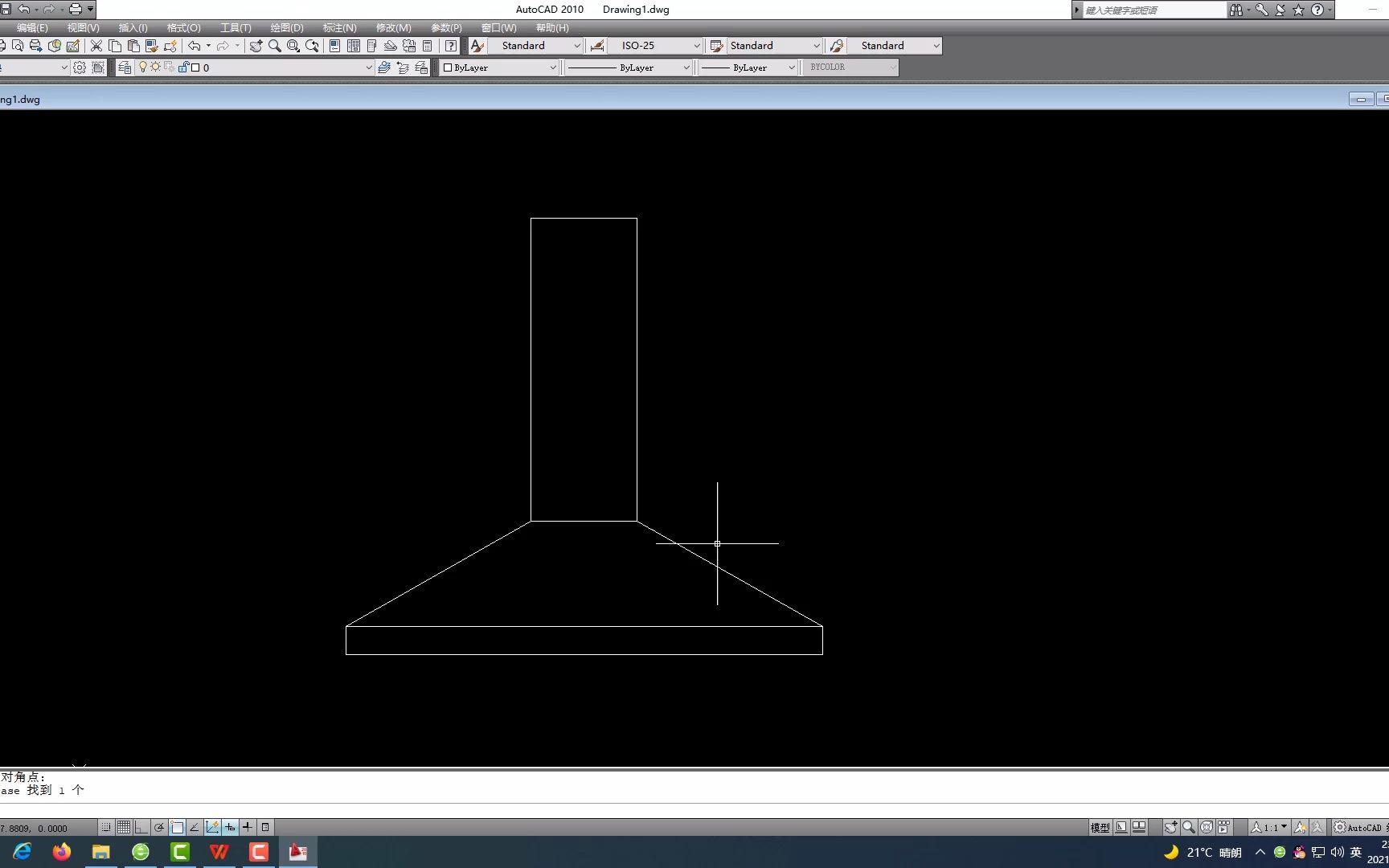Toggle Dynamic UCS in status bar
The image size is (1389, 868).
pos(212,827)
